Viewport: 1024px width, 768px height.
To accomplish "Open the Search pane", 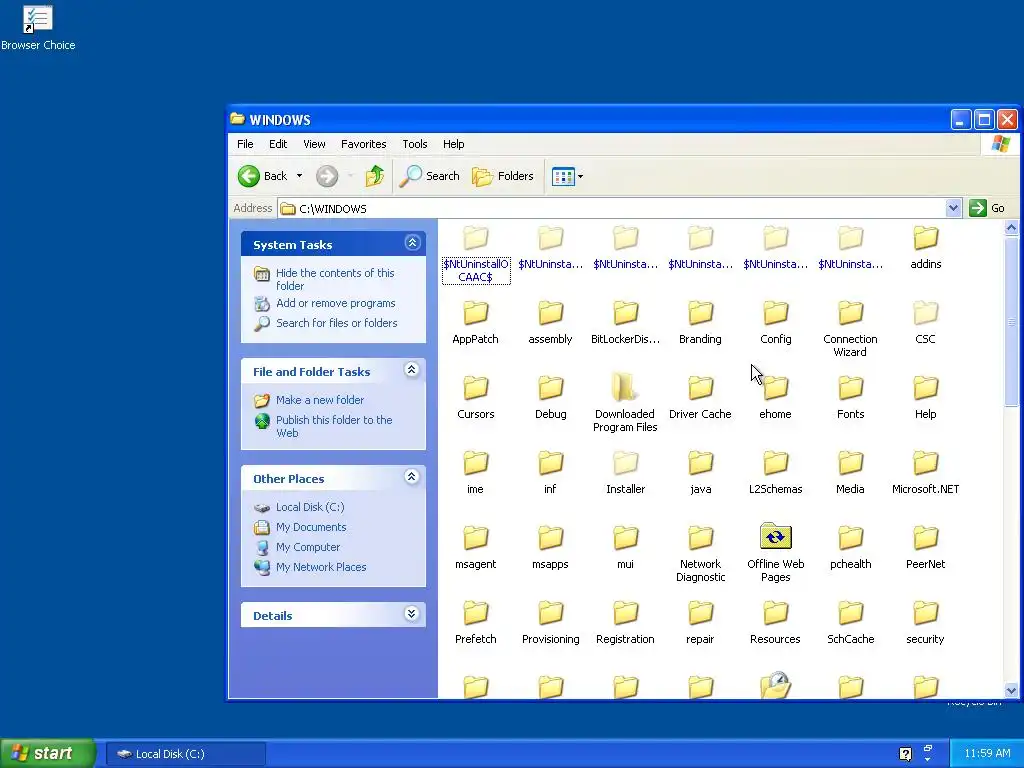I will 430,176.
